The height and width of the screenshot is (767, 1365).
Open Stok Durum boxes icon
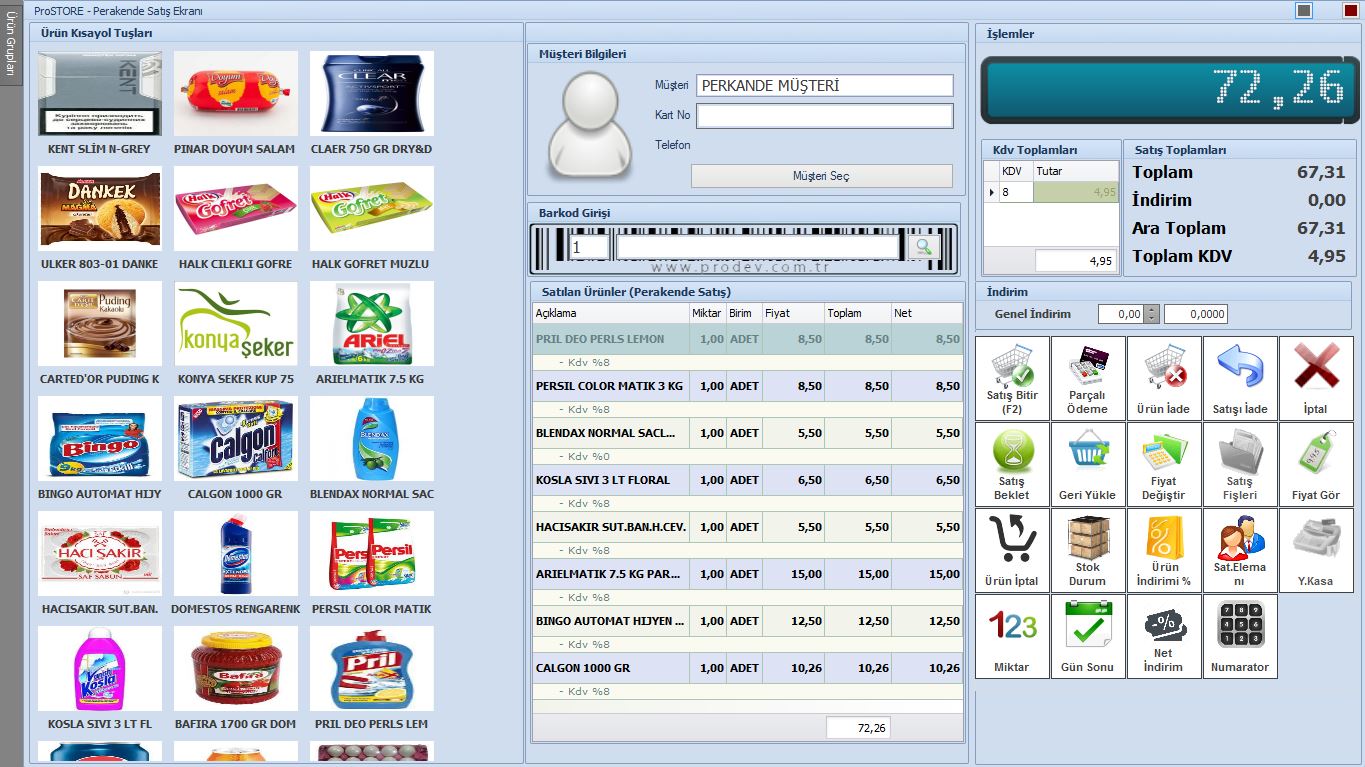click(x=1087, y=550)
